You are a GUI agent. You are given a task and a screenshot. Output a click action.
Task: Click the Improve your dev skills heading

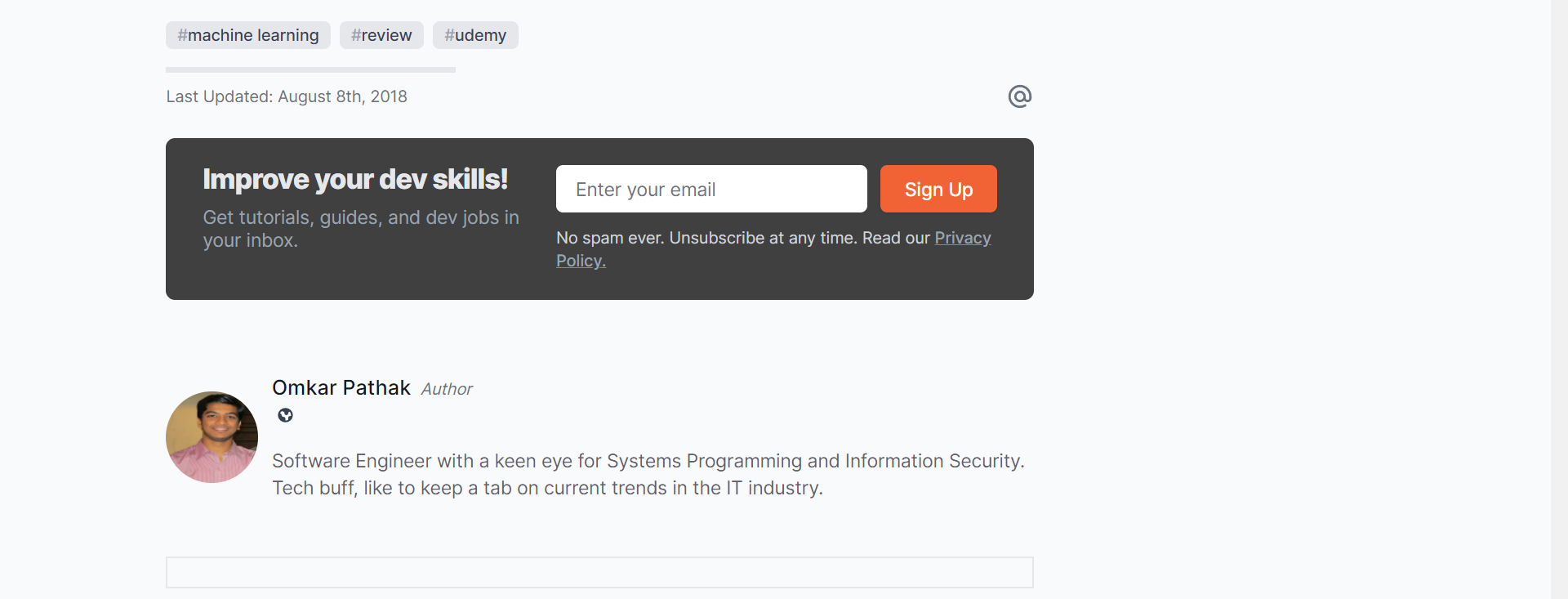(x=355, y=179)
